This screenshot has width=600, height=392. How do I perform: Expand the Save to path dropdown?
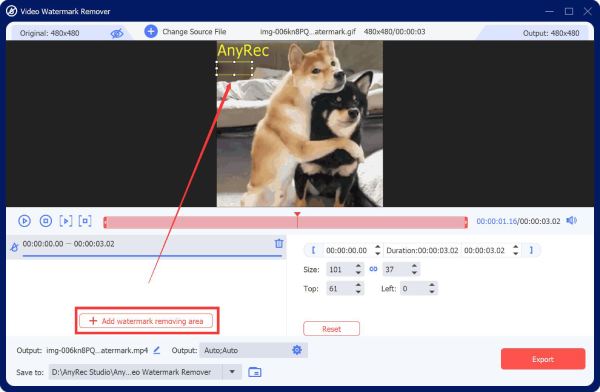click(232, 372)
